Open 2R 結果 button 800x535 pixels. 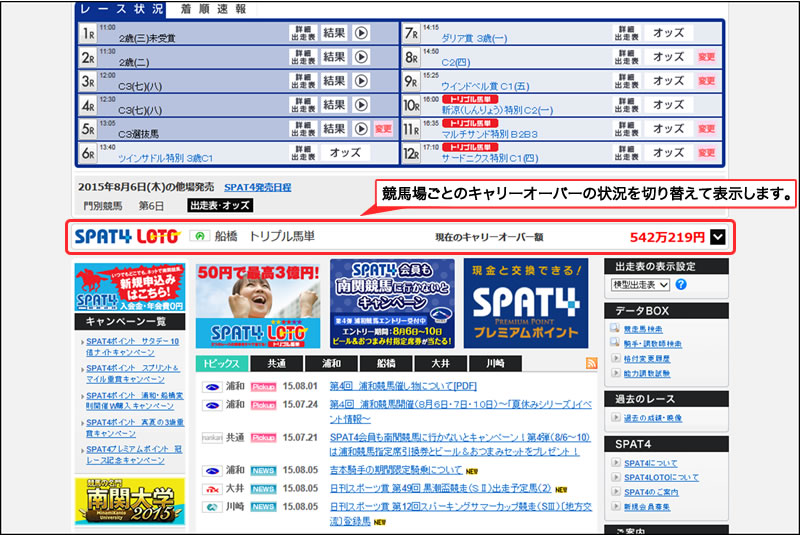[334, 57]
